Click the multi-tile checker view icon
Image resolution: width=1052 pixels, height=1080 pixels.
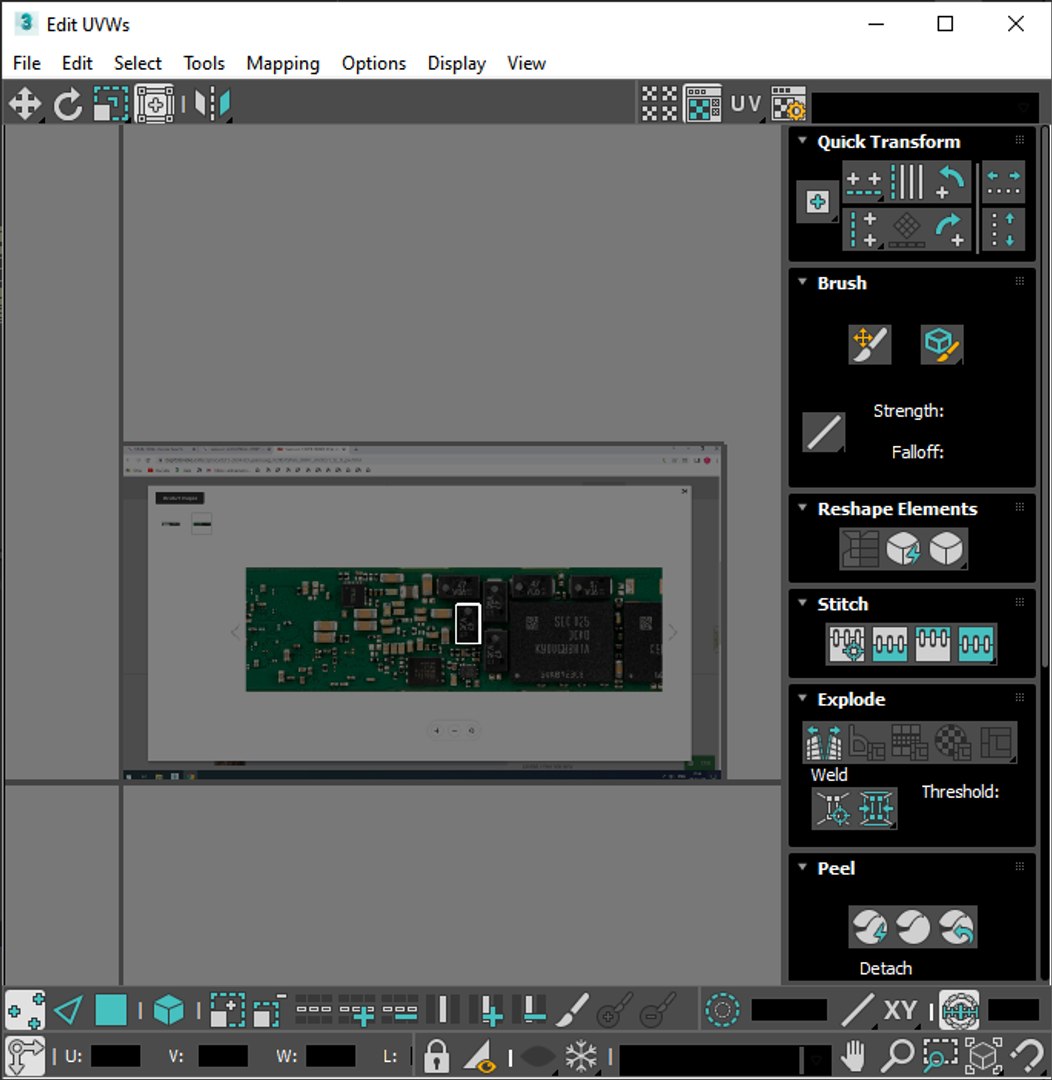point(659,104)
